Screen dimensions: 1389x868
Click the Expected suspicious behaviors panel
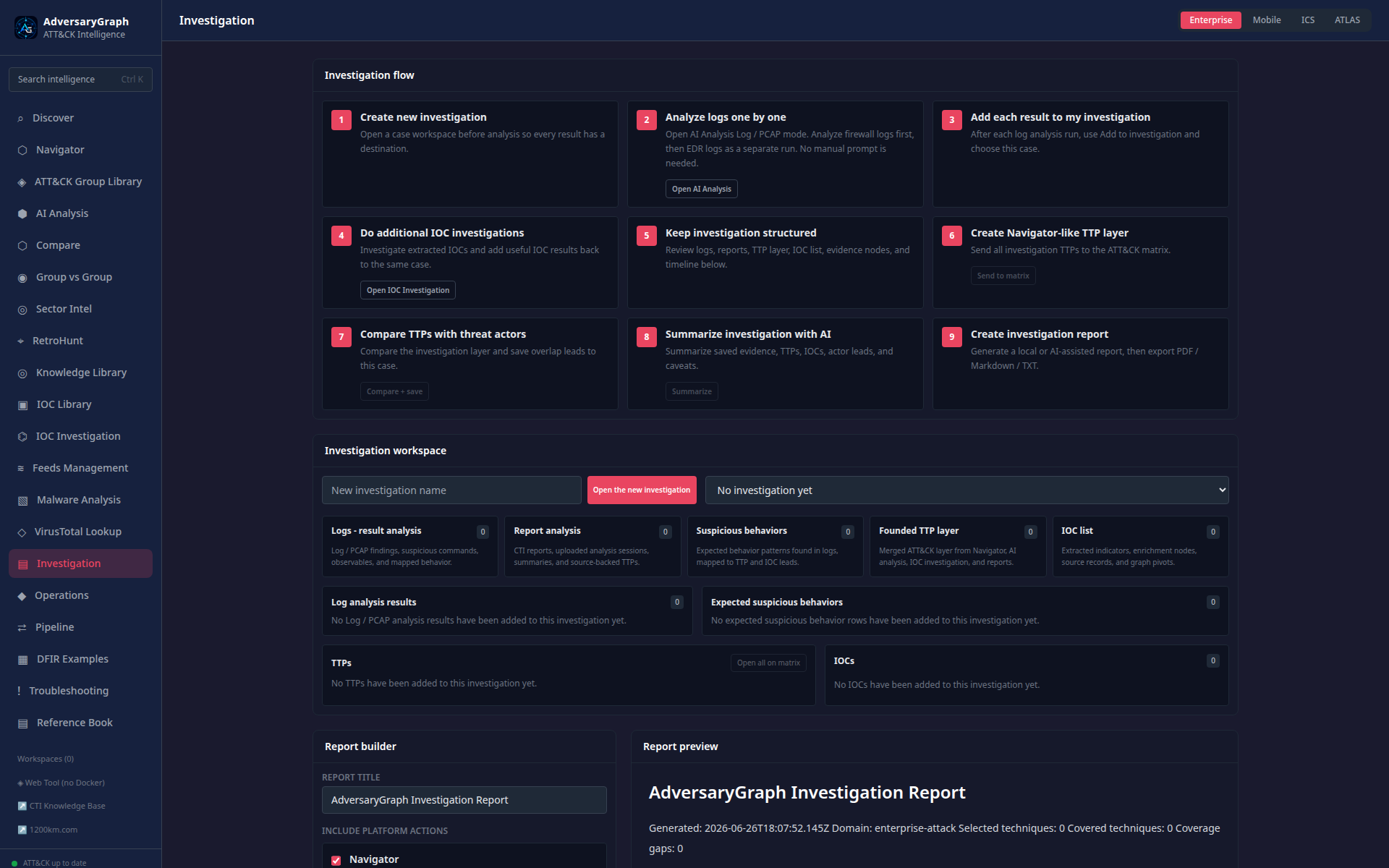pyautogui.click(x=965, y=611)
